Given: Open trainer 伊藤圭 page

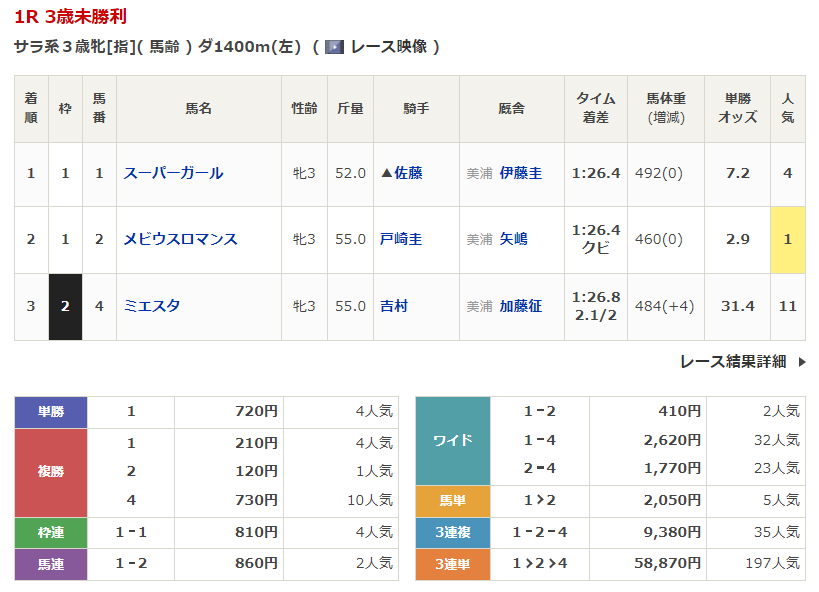Looking at the screenshot, I should point(520,173).
